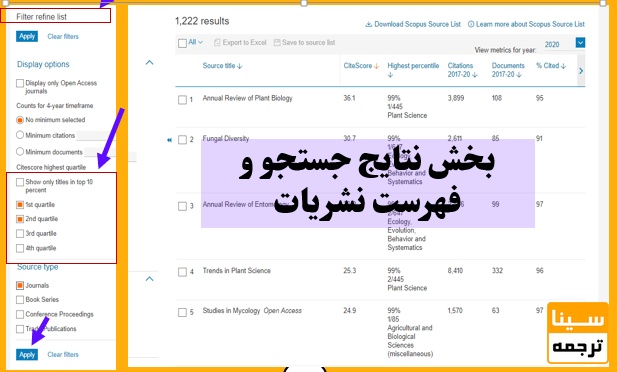Collapse the Source type section chevron
The height and width of the screenshot is (372, 617).
coord(150,279)
